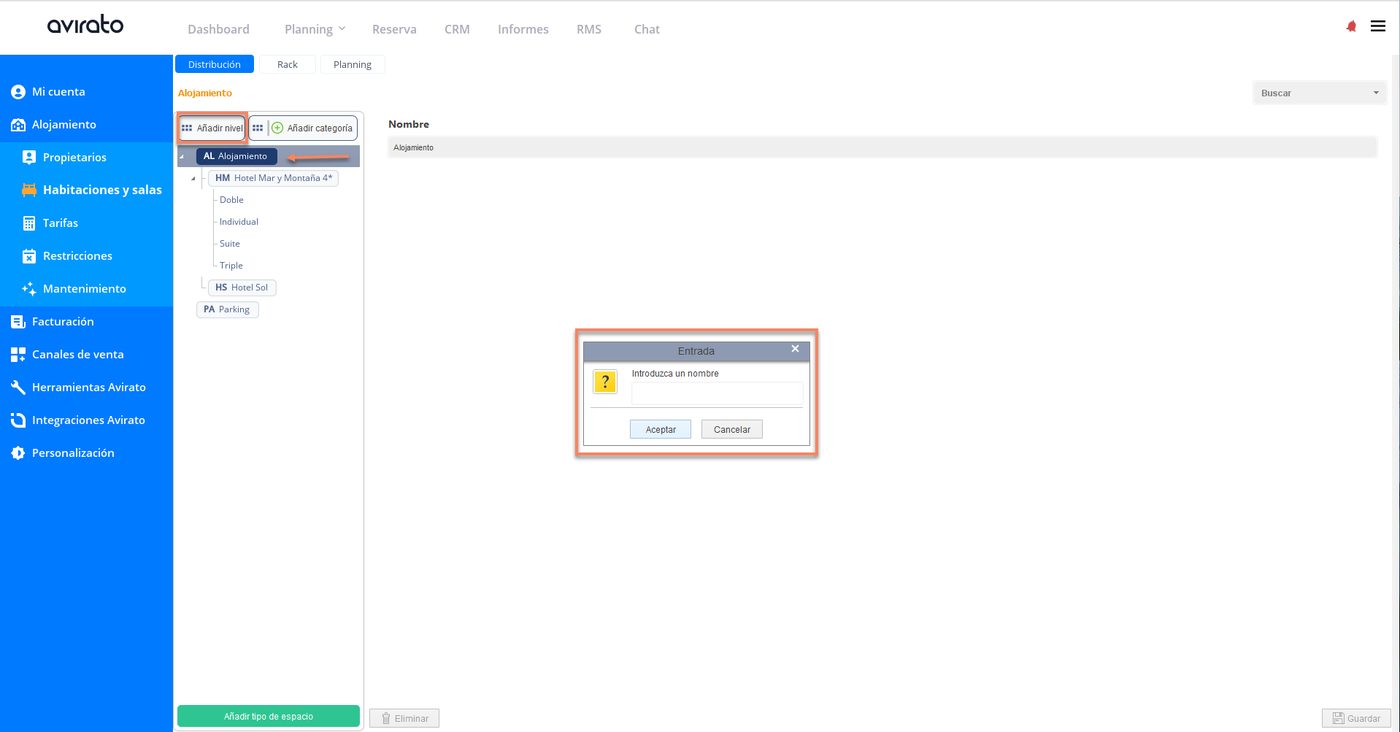Click the Mantenimiento sparkle icon
Image resolution: width=1400 pixels, height=732 pixels.
point(29,289)
